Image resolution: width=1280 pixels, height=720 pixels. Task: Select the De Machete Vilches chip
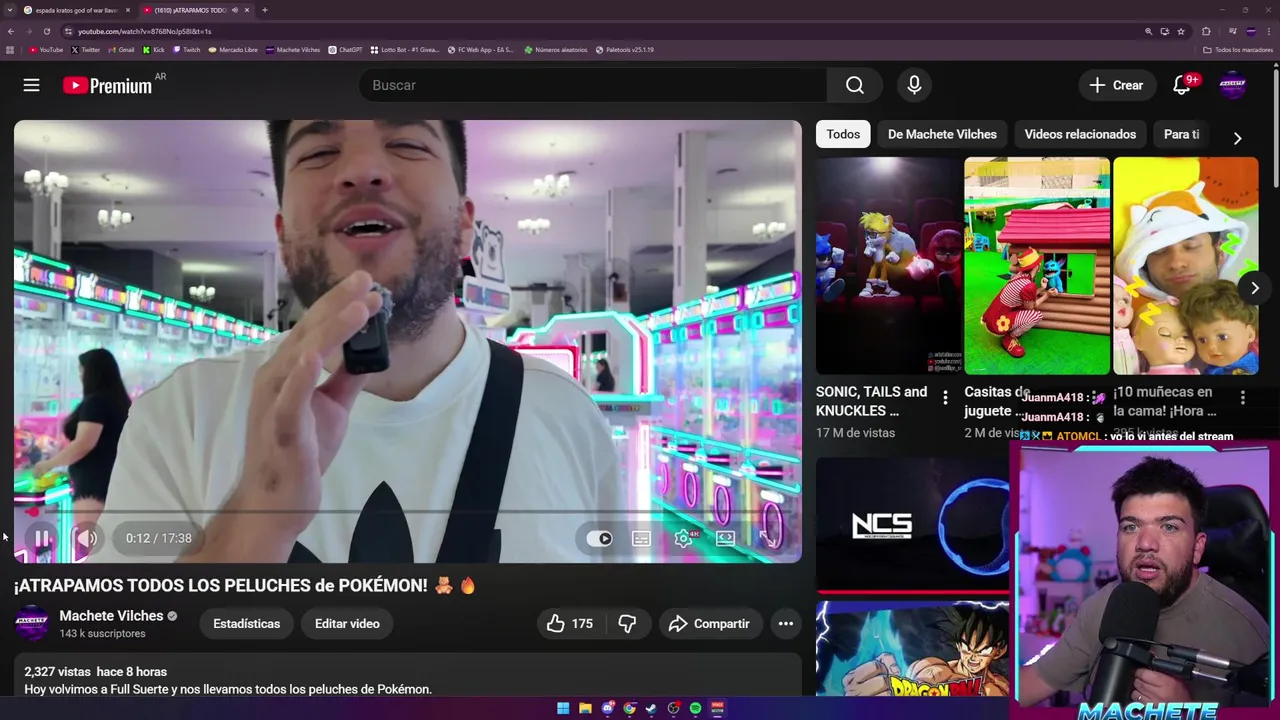coord(942,134)
